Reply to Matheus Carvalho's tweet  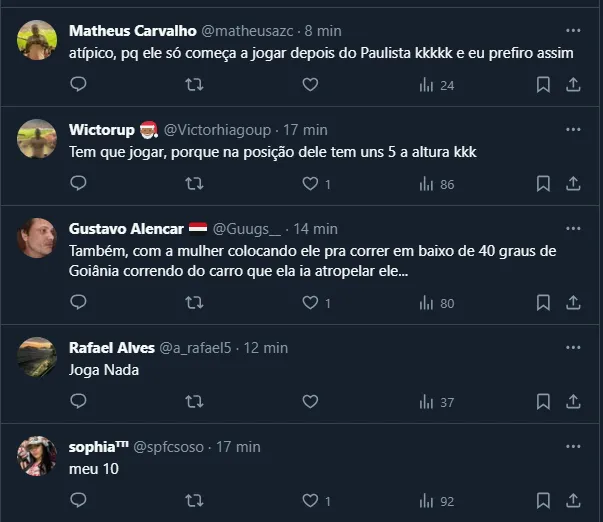[79, 85]
